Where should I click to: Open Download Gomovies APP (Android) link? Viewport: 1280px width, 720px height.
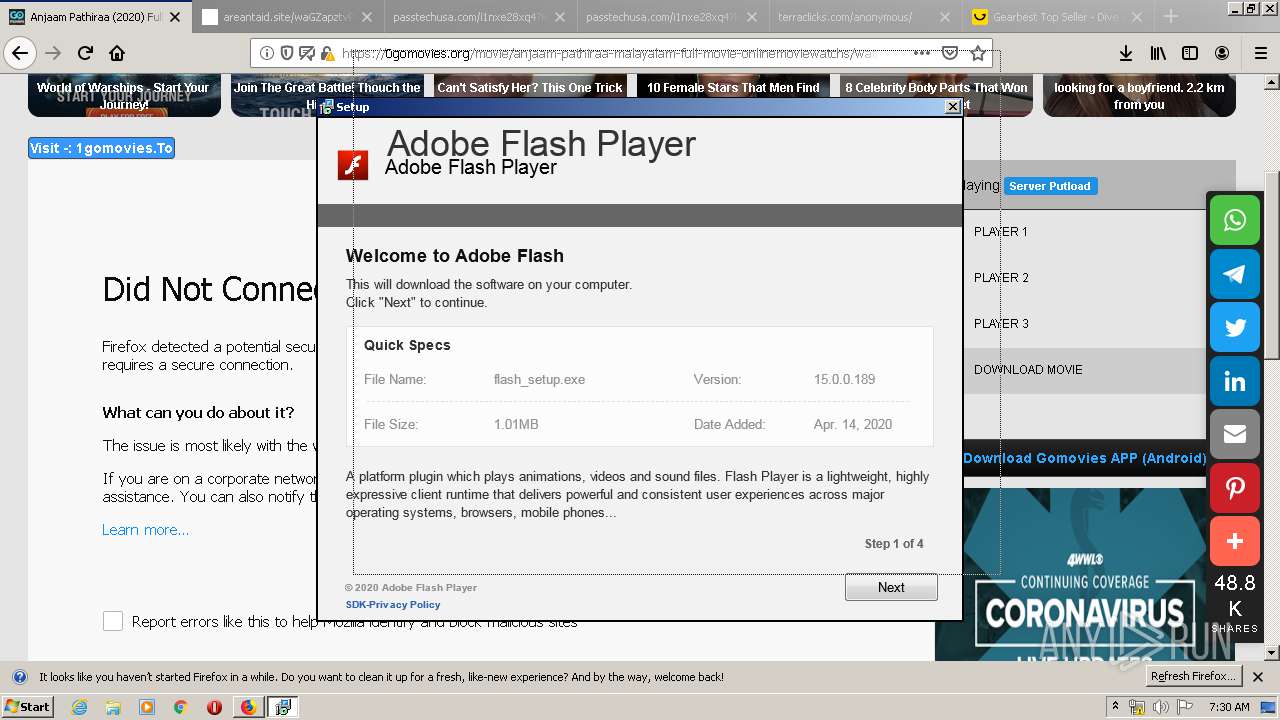[x=1084, y=458]
